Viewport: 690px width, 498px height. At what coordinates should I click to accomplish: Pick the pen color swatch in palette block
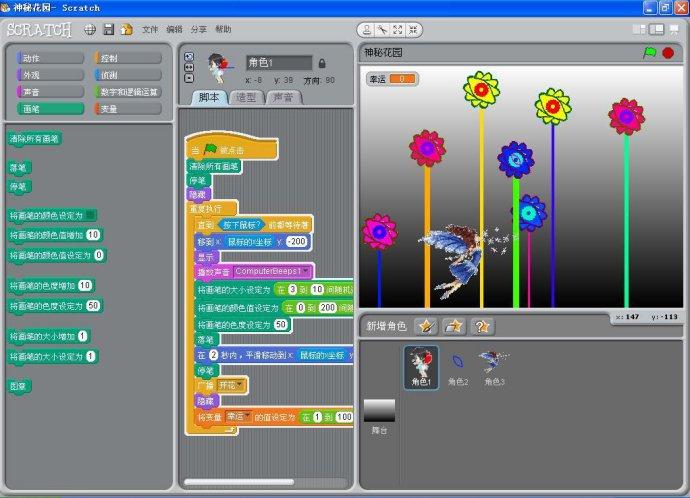[90, 215]
